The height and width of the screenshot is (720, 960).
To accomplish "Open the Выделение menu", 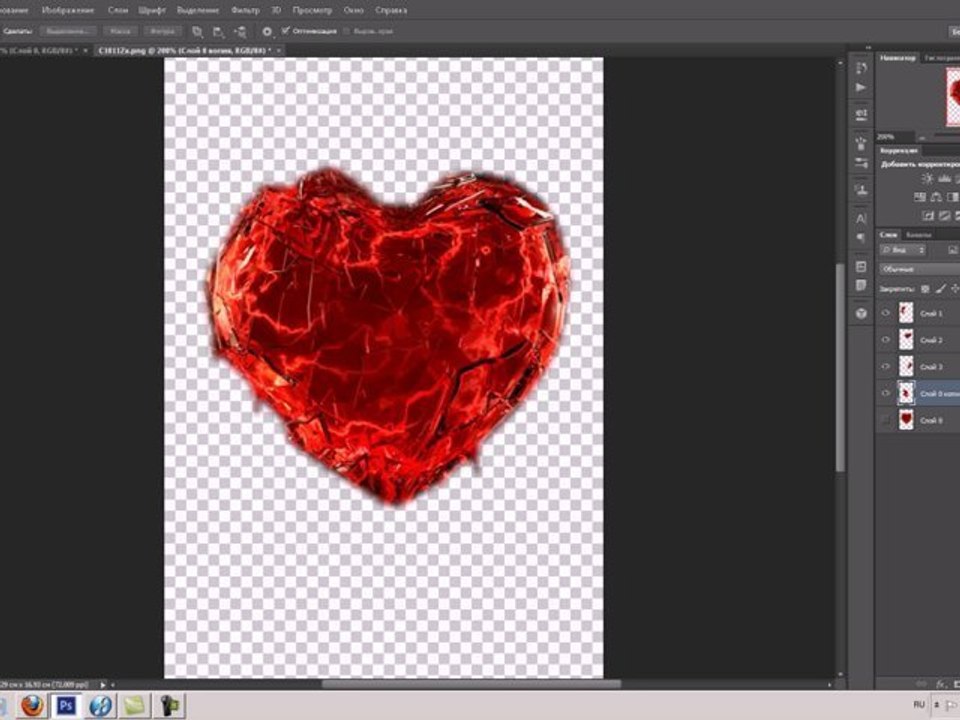I will click(x=198, y=10).
